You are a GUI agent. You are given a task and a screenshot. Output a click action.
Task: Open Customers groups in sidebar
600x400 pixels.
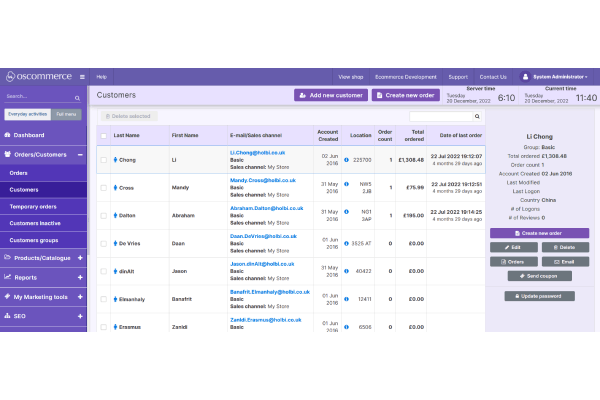point(43,240)
